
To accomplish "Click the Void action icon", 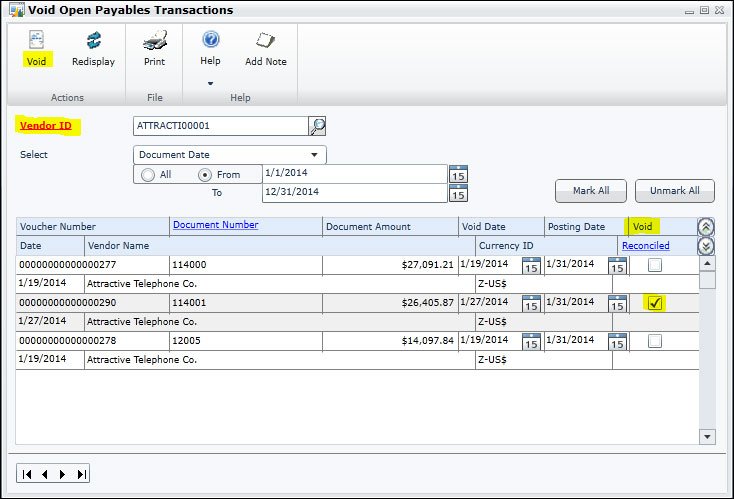I will (x=36, y=40).
